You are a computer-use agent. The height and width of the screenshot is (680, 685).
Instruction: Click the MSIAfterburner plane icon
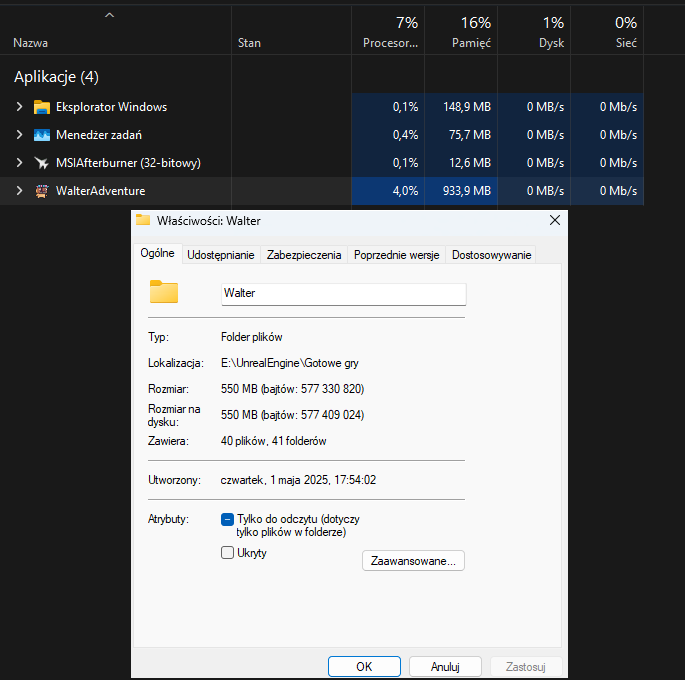point(42,163)
